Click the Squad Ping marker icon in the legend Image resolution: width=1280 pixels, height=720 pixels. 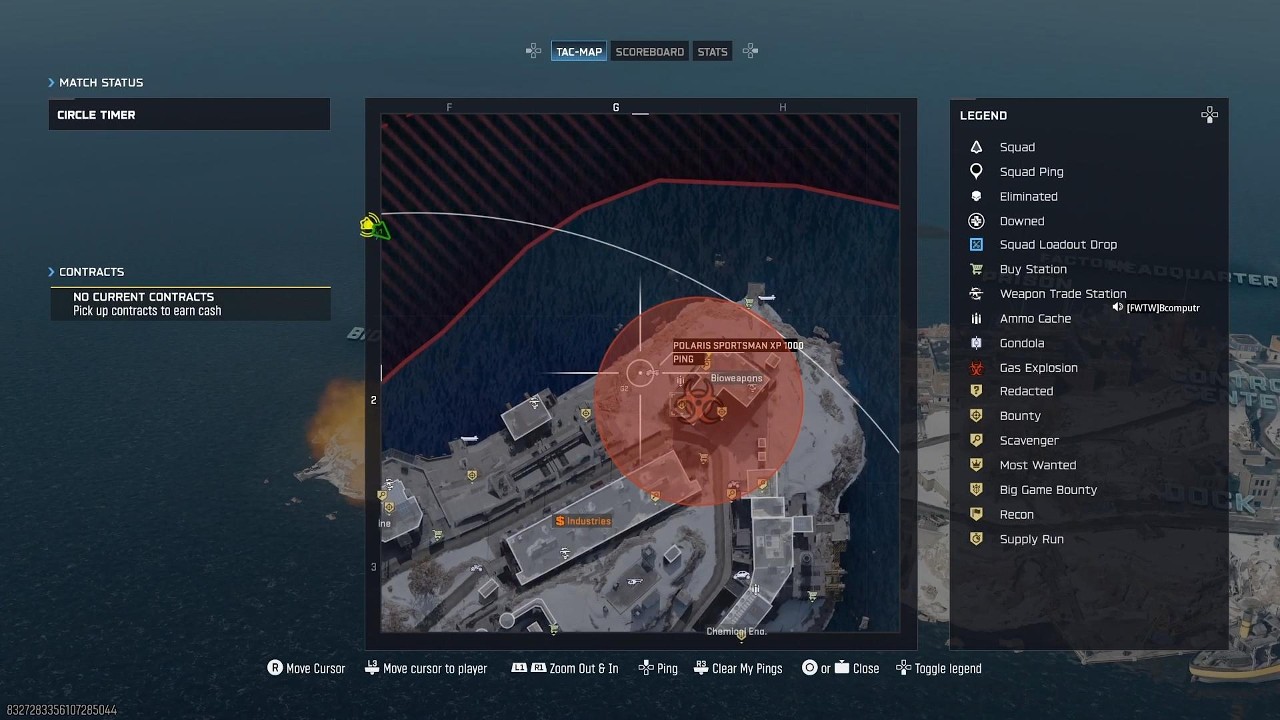(977, 172)
